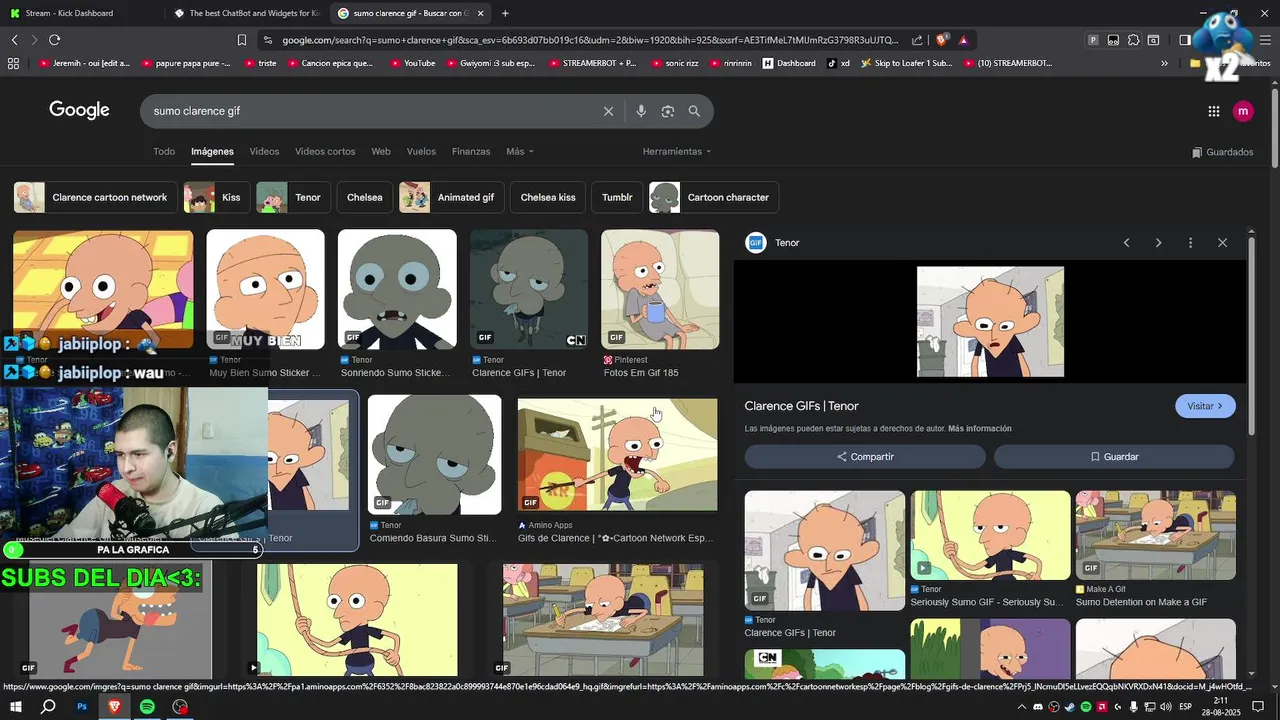Click the Visitar button
1280x720 pixels.
(x=1205, y=406)
